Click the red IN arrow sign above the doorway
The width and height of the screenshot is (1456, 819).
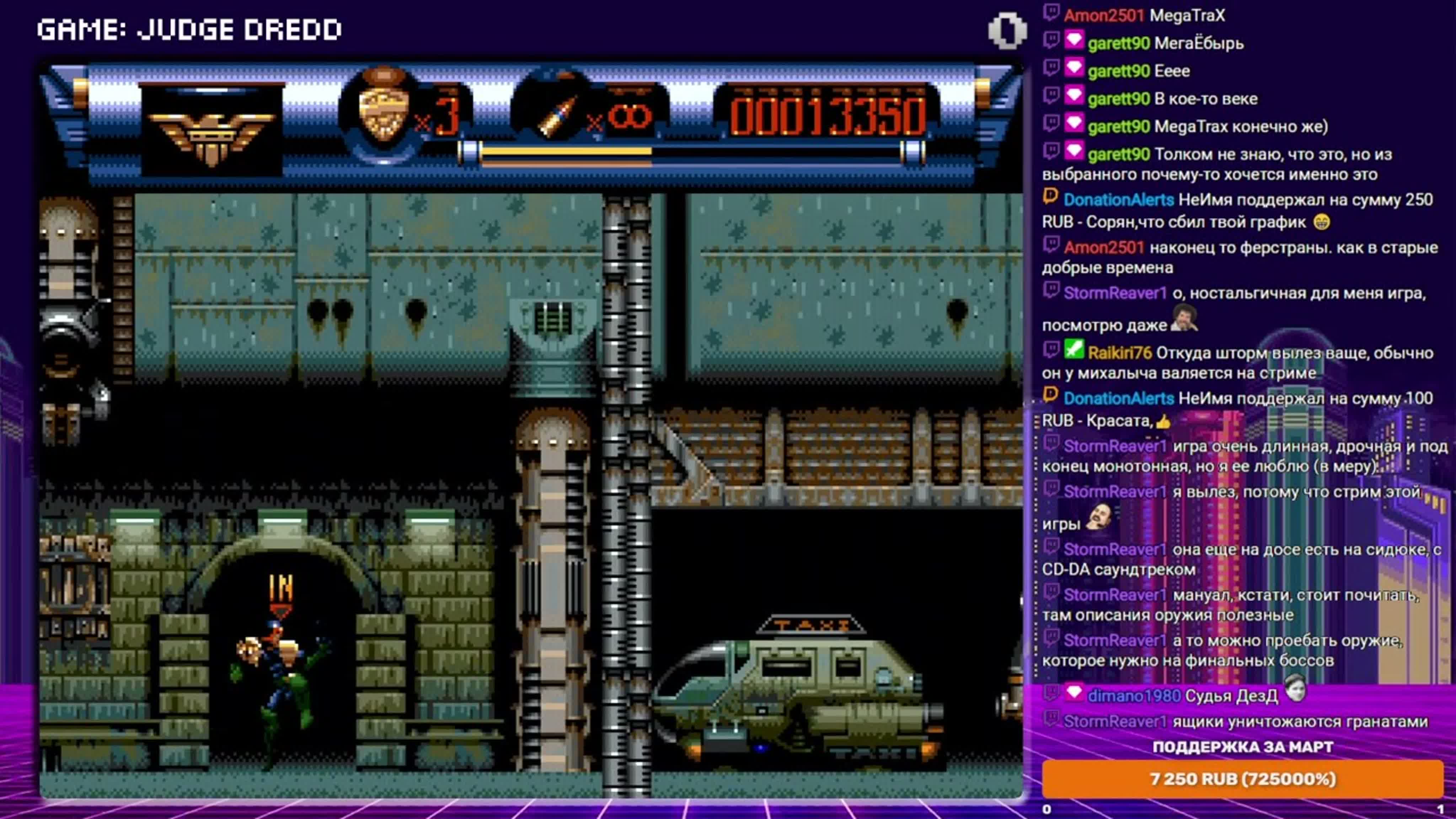pos(280,597)
